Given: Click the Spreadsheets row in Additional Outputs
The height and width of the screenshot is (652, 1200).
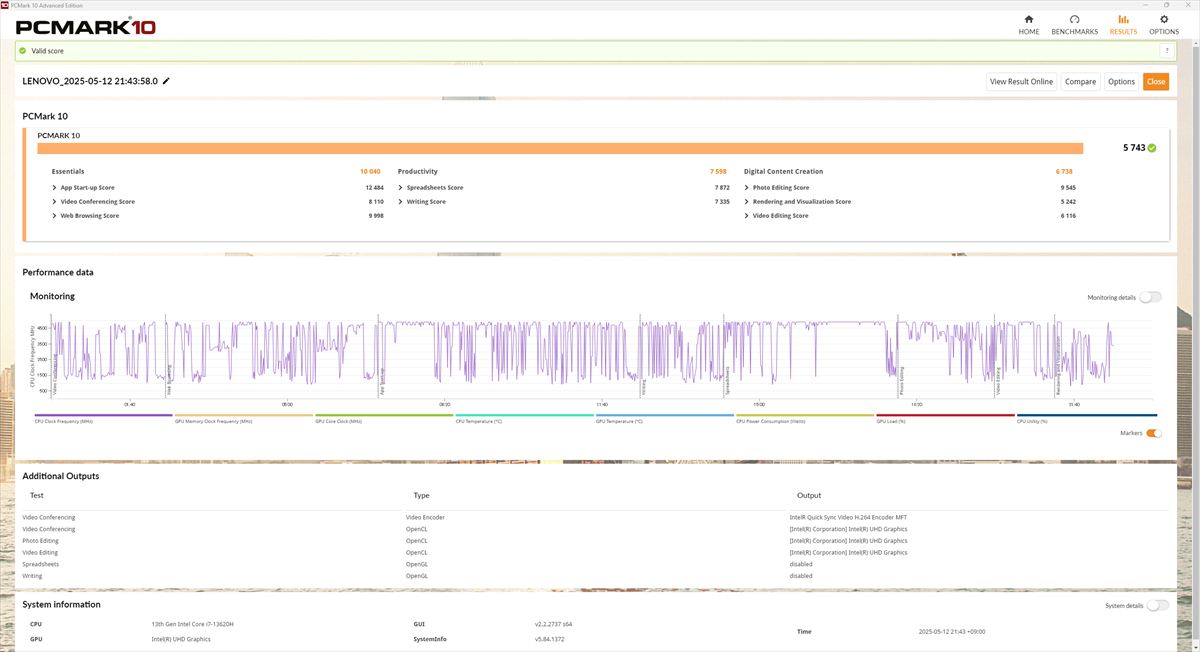Looking at the screenshot, I should click(x=594, y=564).
